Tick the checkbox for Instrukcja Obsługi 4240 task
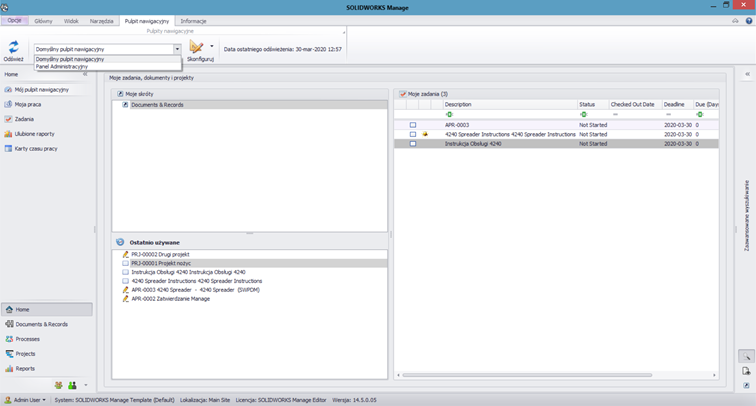This screenshot has height=406, width=756. [x=413, y=144]
